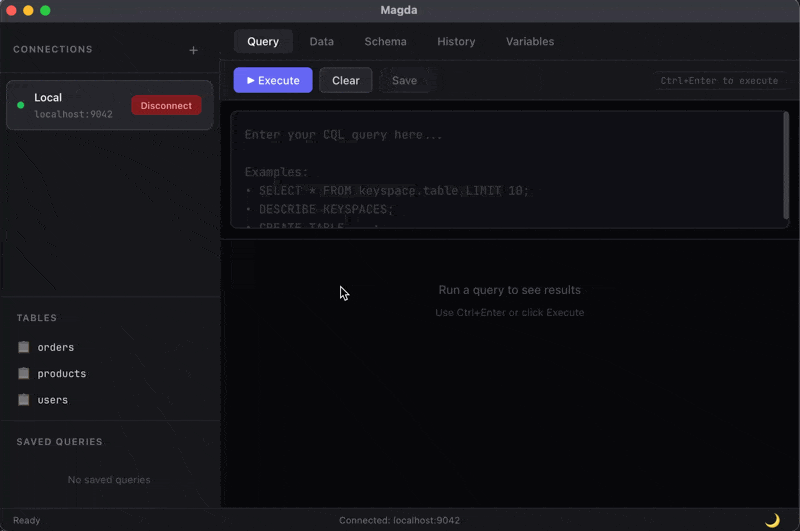Focus the CQL query editor field
800x531 pixels.
coord(506,169)
